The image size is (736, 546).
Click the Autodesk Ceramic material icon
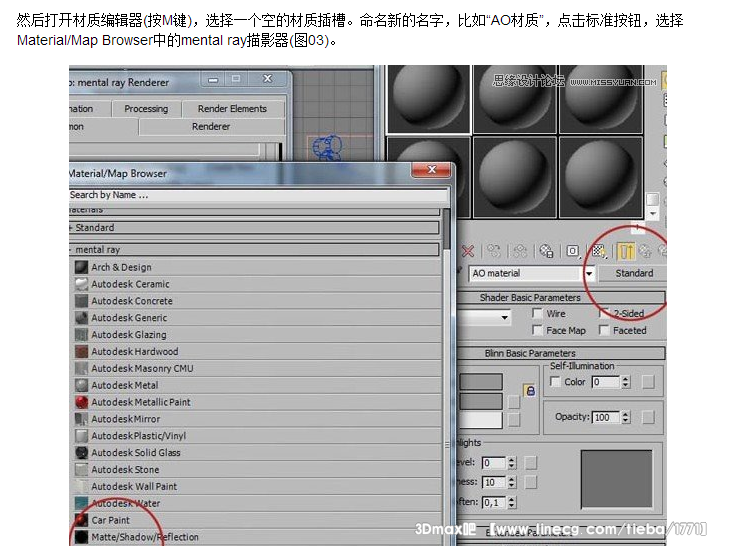tap(82, 284)
